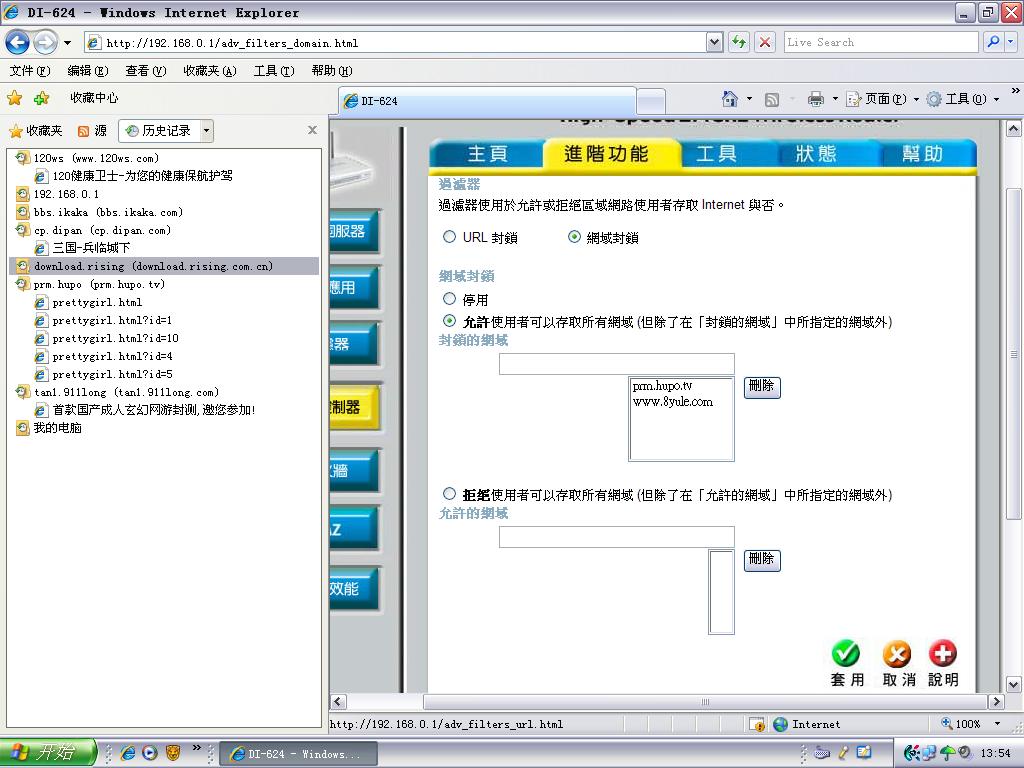Open the Home button dropdown arrow
The image size is (1024, 768).
749,99
